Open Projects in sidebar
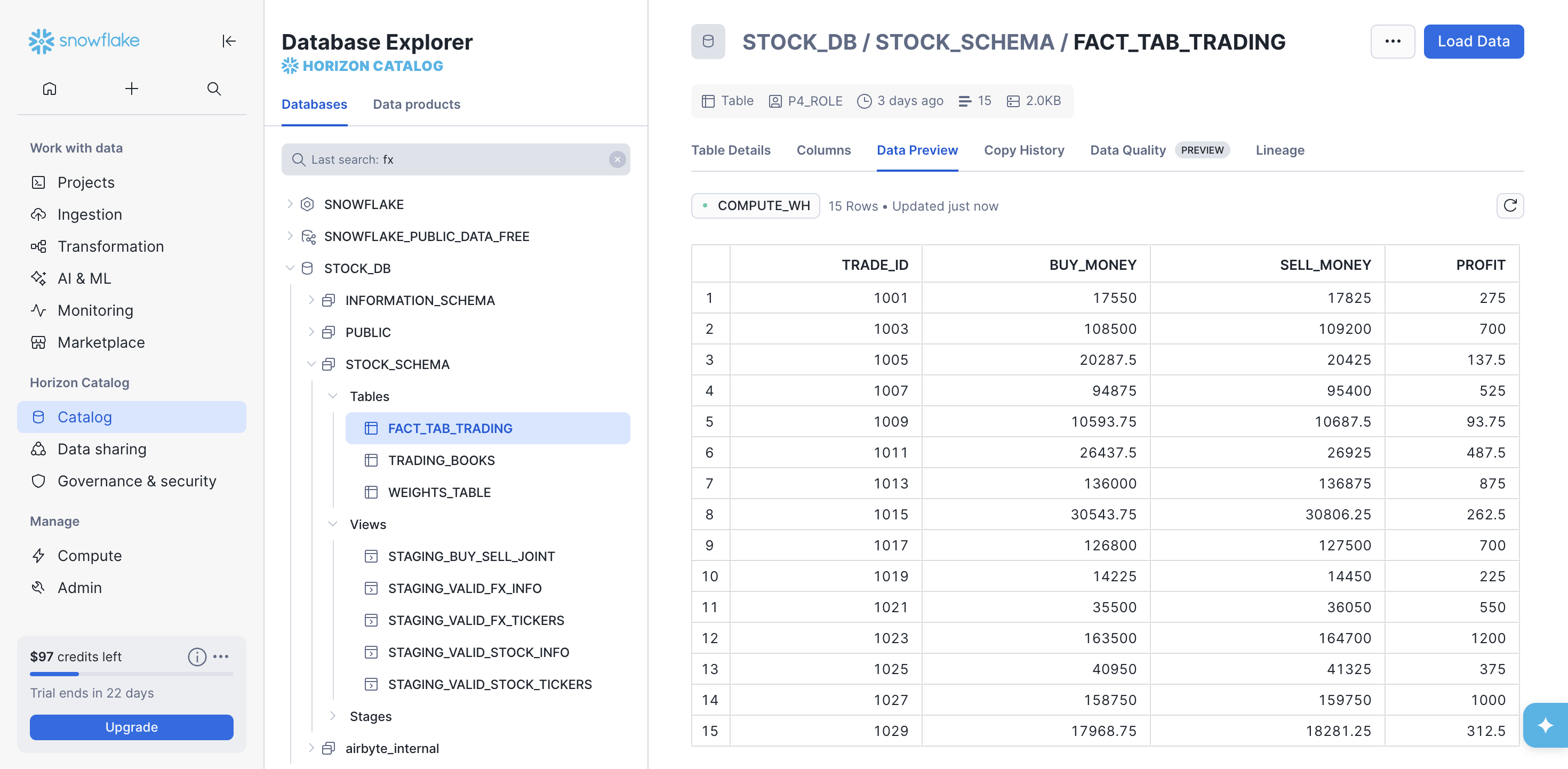The height and width of the screenshot is (769, 1568). click(x=132, y=183)
